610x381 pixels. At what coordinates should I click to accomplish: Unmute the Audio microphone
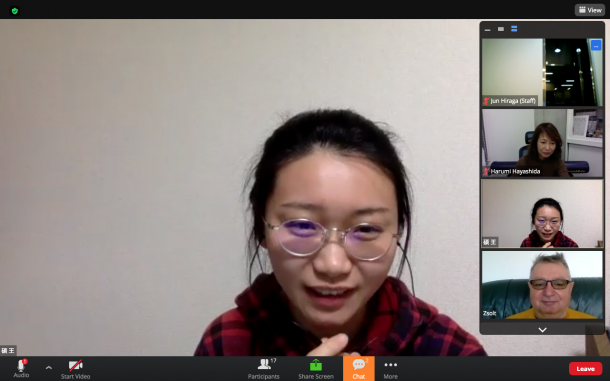(x=21, y=368)
